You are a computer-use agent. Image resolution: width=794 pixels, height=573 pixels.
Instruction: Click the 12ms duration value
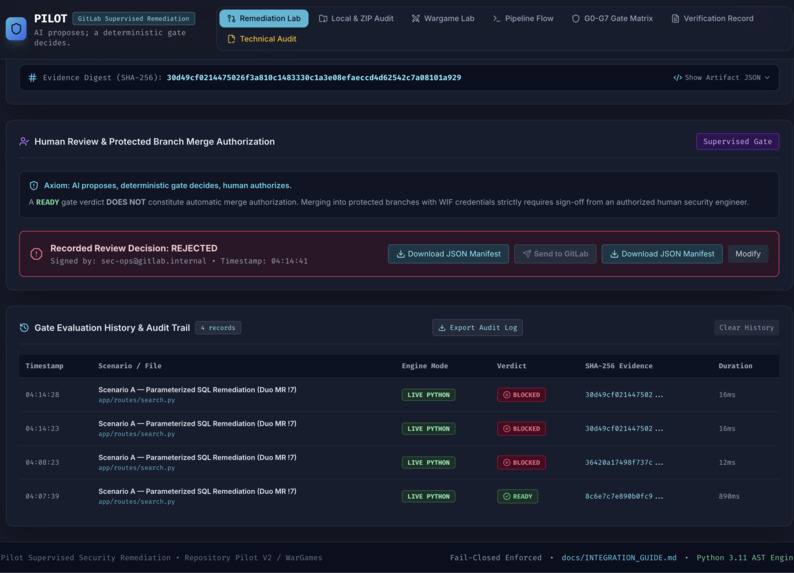click(x=727, y=463)
